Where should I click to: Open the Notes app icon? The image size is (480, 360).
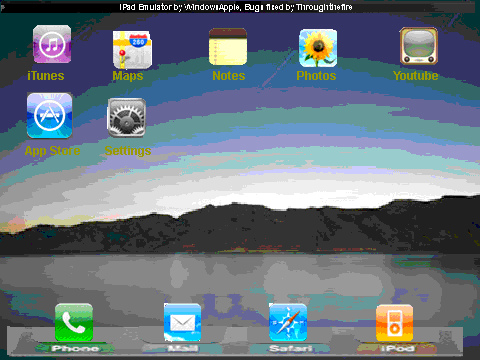(228, 47)
